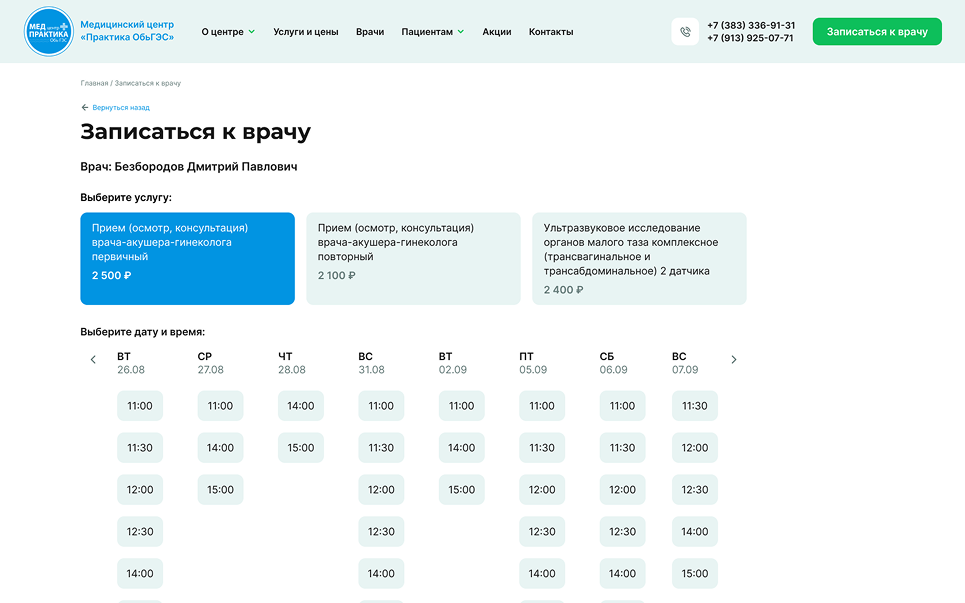This screenshot has width=965, height=603.
Task: Click the phone call icon
Action: (685, 32)
